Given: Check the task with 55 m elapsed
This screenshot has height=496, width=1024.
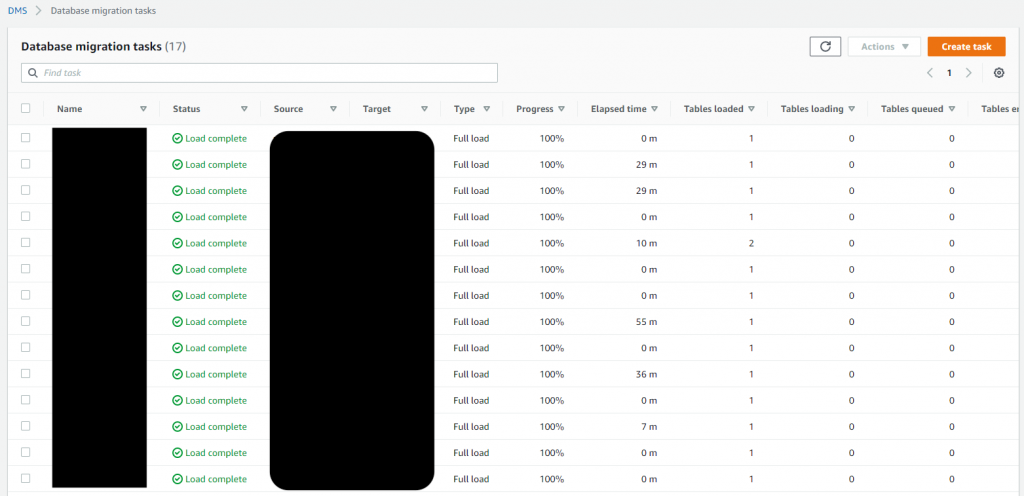Looking at the screenshot, I should [25, 321].
